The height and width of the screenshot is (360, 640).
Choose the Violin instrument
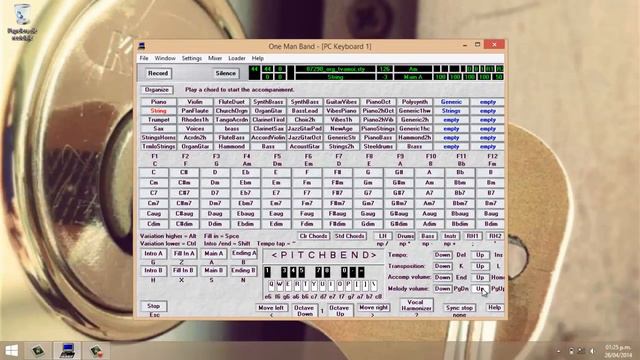[x=195, y=102]
